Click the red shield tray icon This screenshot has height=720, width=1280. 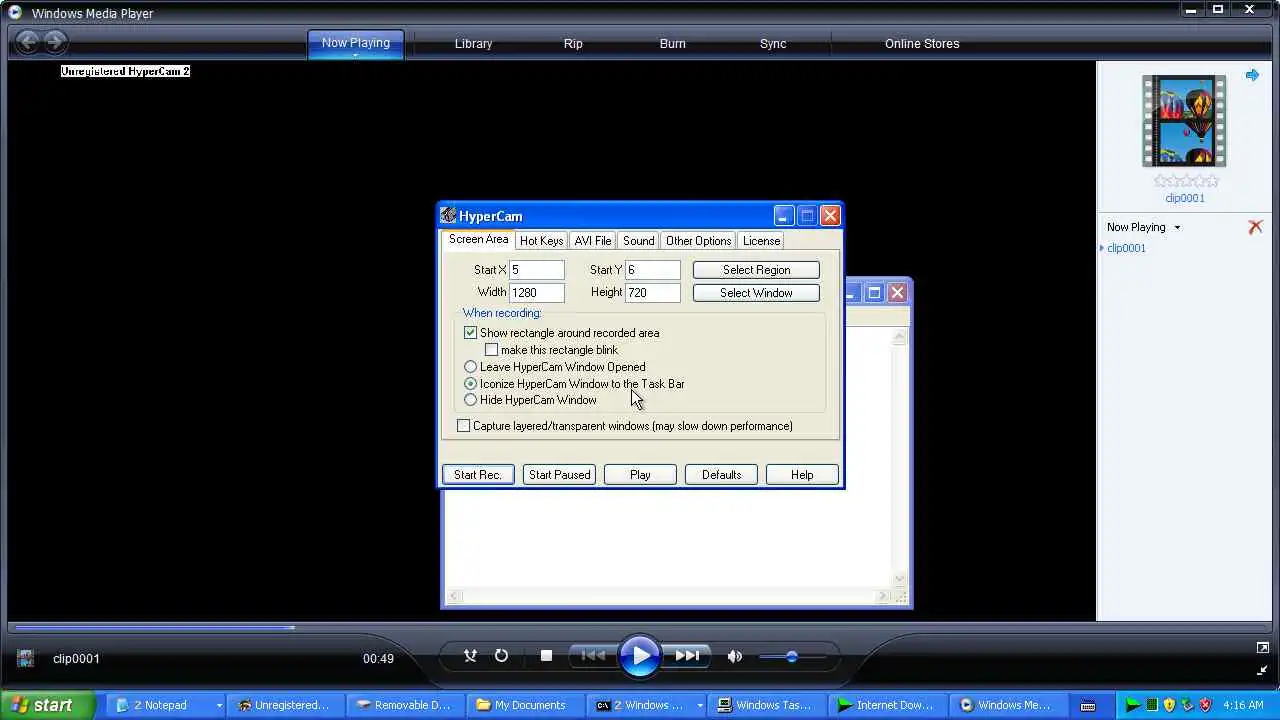[x=1205, y=705]
